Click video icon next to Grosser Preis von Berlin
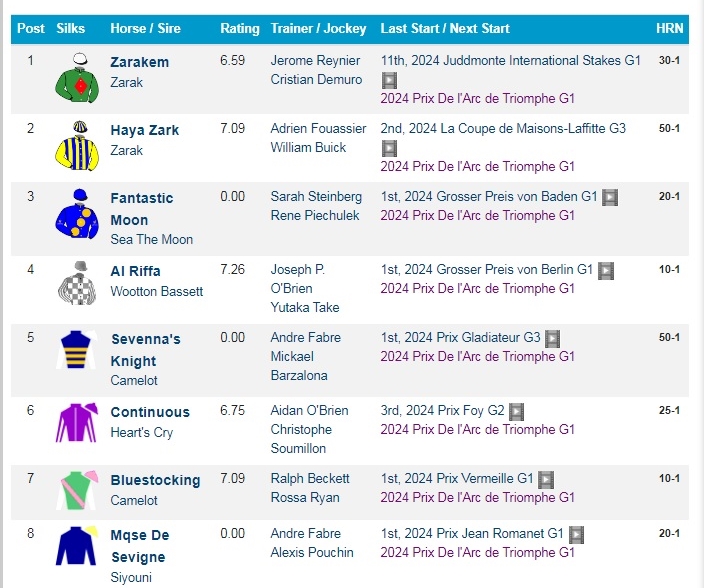 pos(606,270)
